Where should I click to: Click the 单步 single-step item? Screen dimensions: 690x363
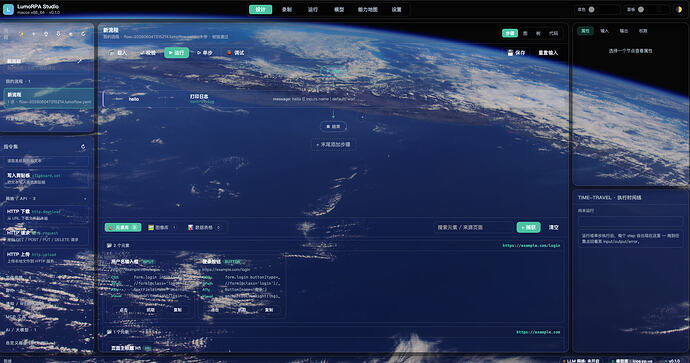205,53
